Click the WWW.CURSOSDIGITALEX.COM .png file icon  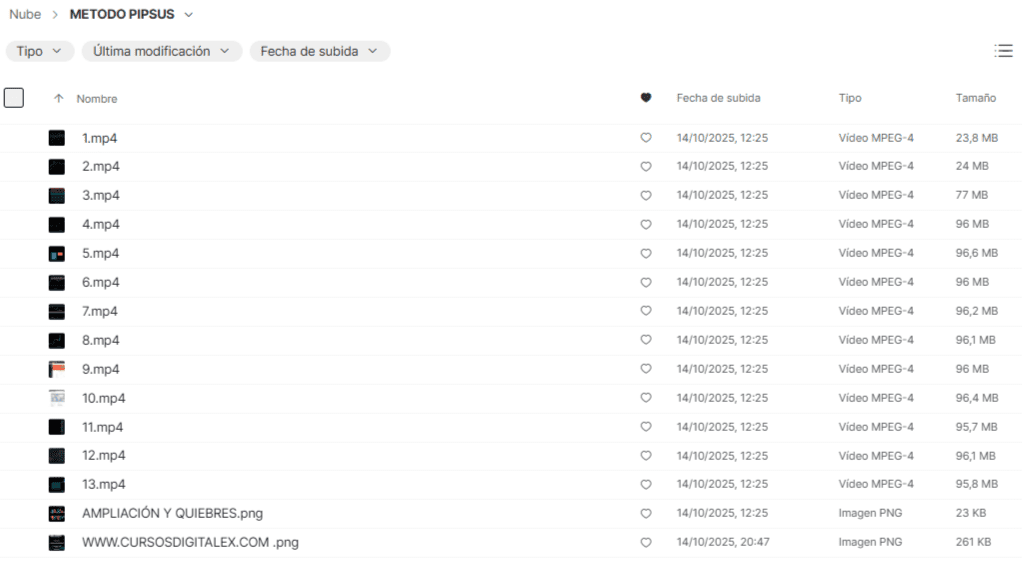[x=57, y=543]
